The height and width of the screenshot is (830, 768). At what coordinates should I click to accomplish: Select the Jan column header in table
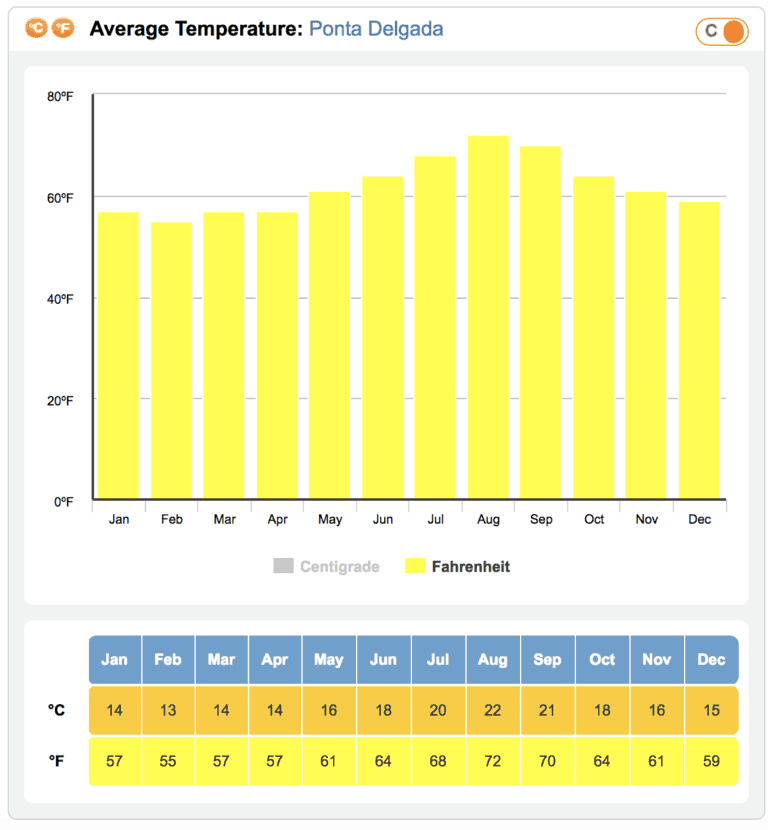115,660
